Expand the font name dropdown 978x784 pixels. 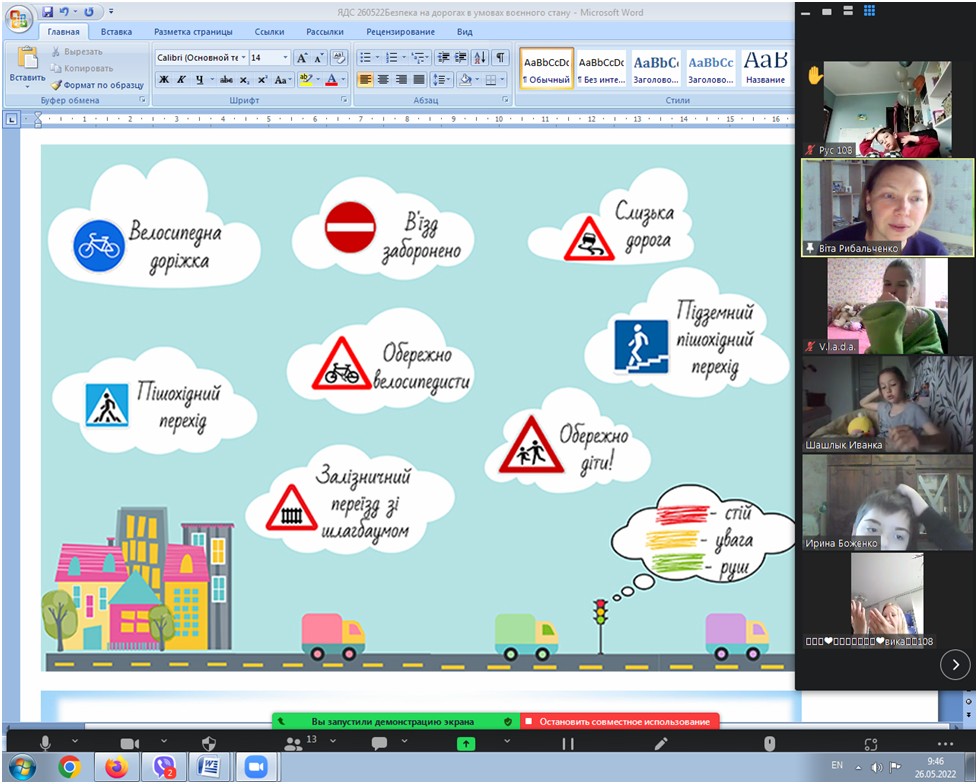coord(242,58)
